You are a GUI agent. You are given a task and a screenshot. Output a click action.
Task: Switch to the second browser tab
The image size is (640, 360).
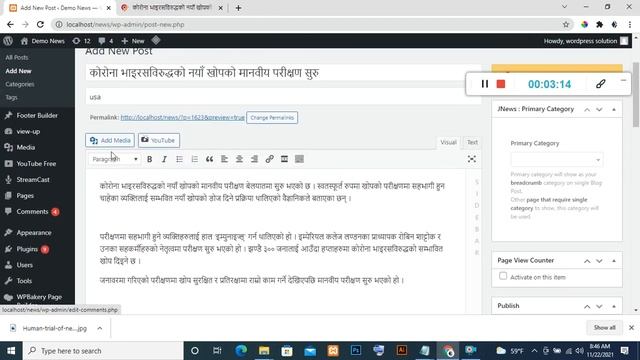[x=171, y=8]
